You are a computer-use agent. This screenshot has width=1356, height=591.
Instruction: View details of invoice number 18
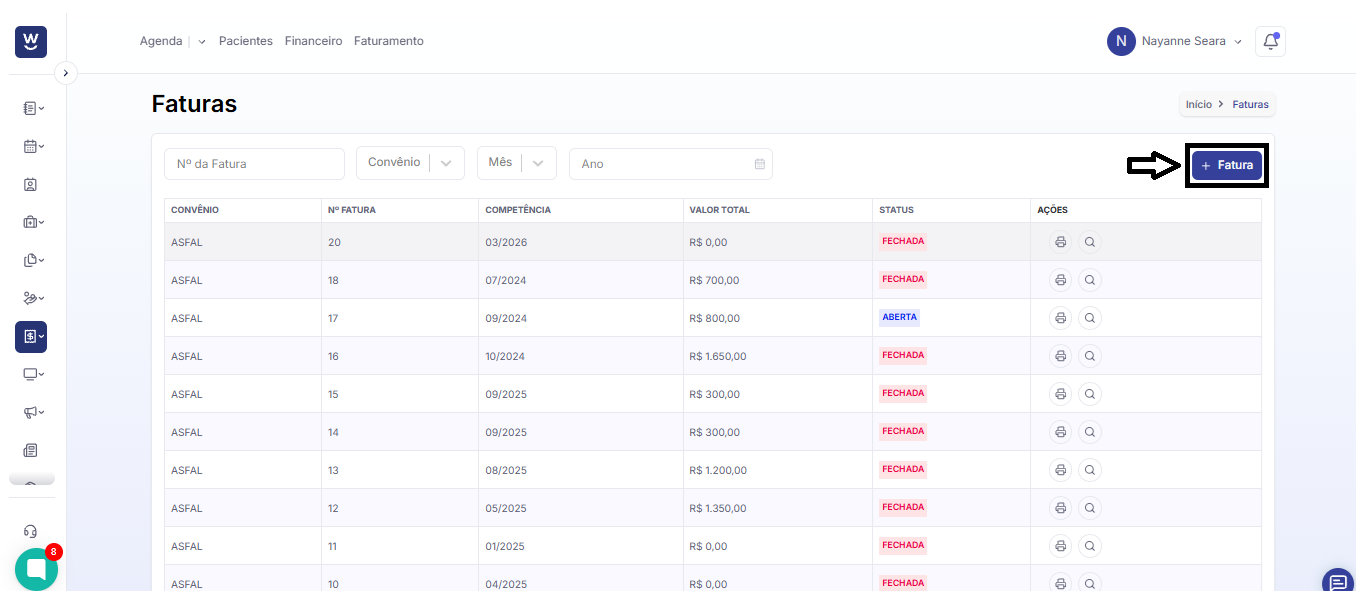pyautogui.click(x=1090, y=280)
